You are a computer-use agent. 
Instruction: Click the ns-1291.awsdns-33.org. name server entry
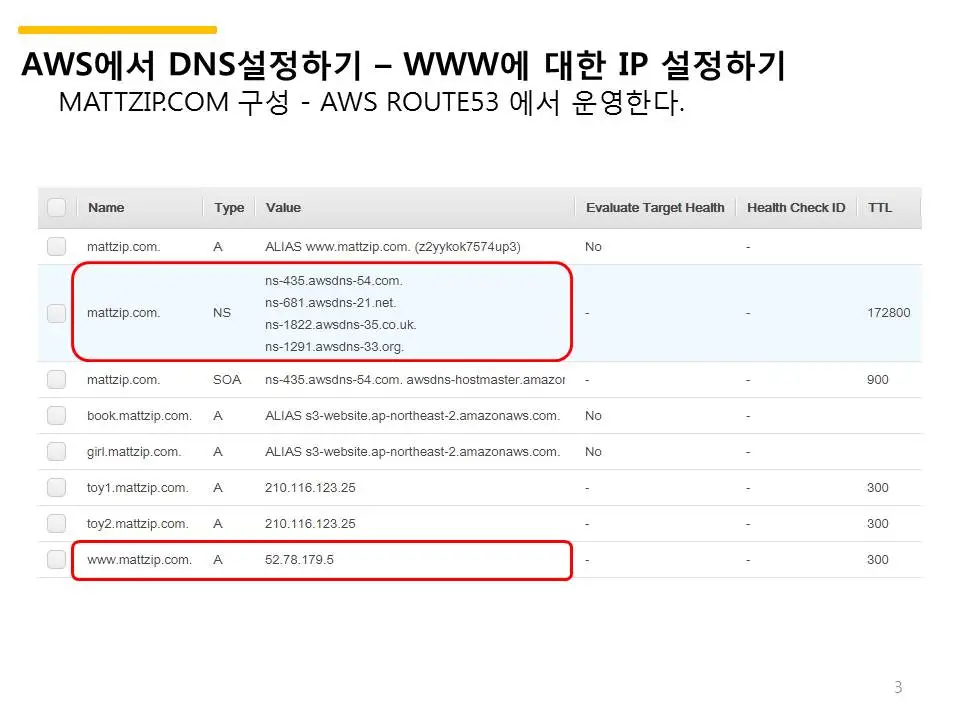334,347
